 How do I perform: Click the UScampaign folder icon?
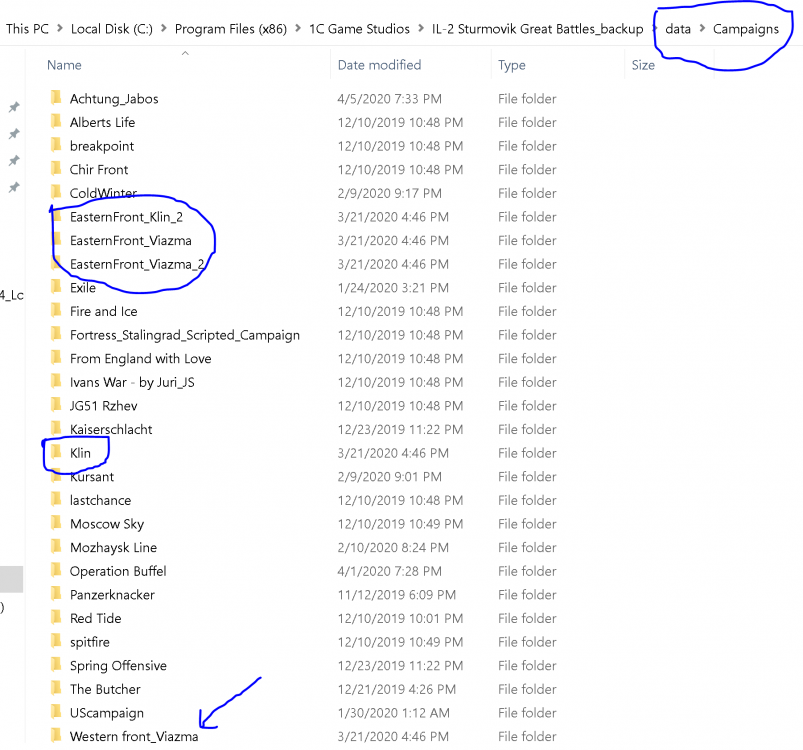click(56, 712)
